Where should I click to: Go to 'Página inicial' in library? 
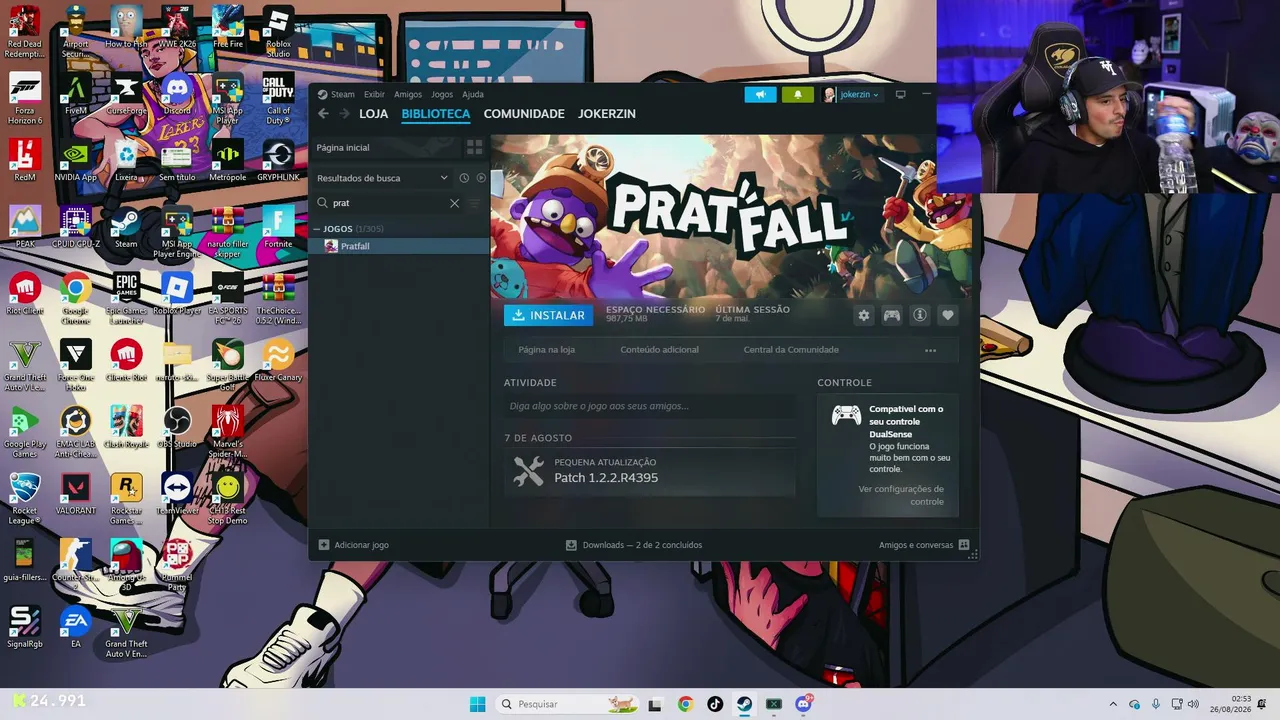pos(386,147)
